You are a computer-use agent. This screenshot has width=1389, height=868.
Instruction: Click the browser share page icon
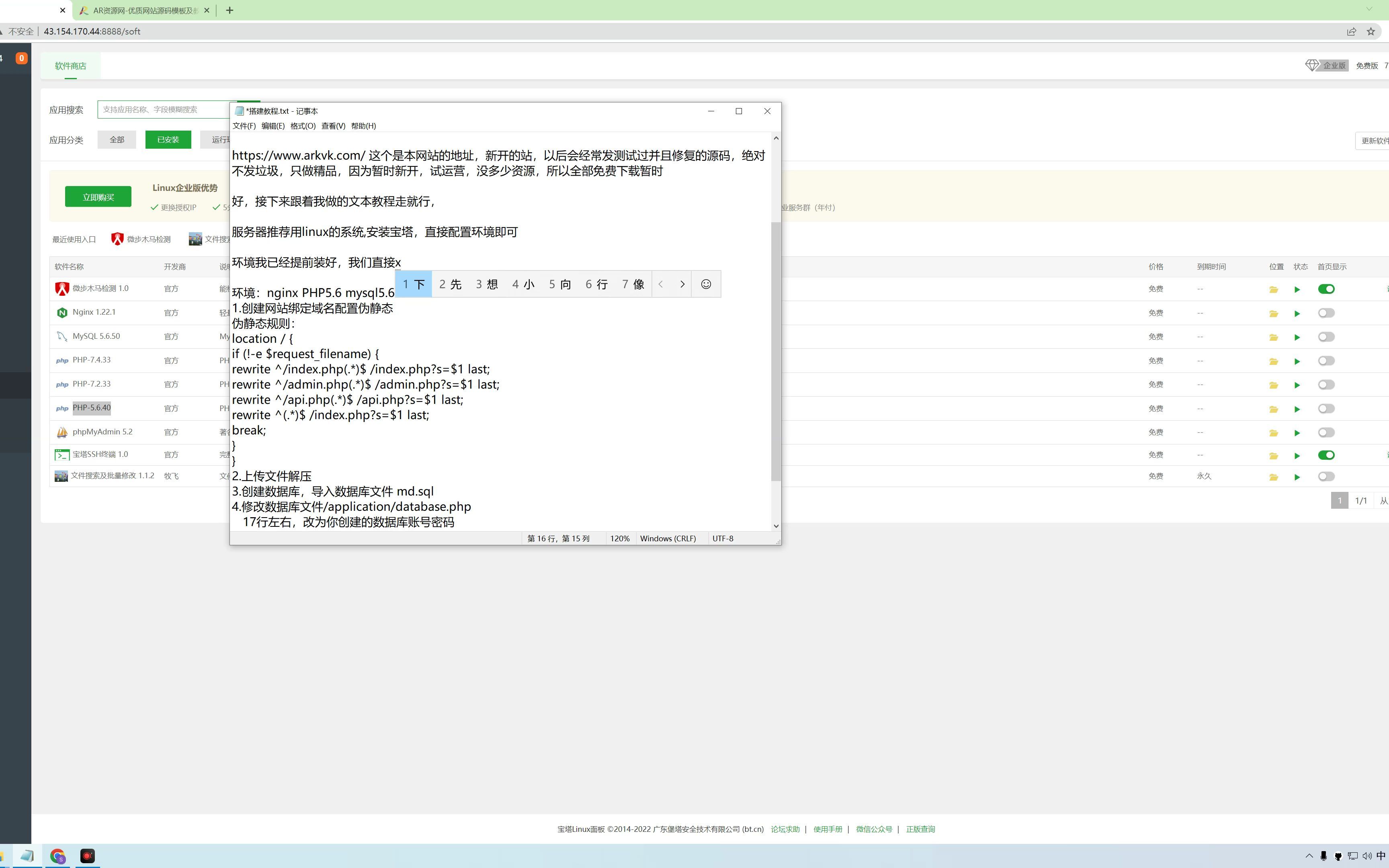(1351, 32)
